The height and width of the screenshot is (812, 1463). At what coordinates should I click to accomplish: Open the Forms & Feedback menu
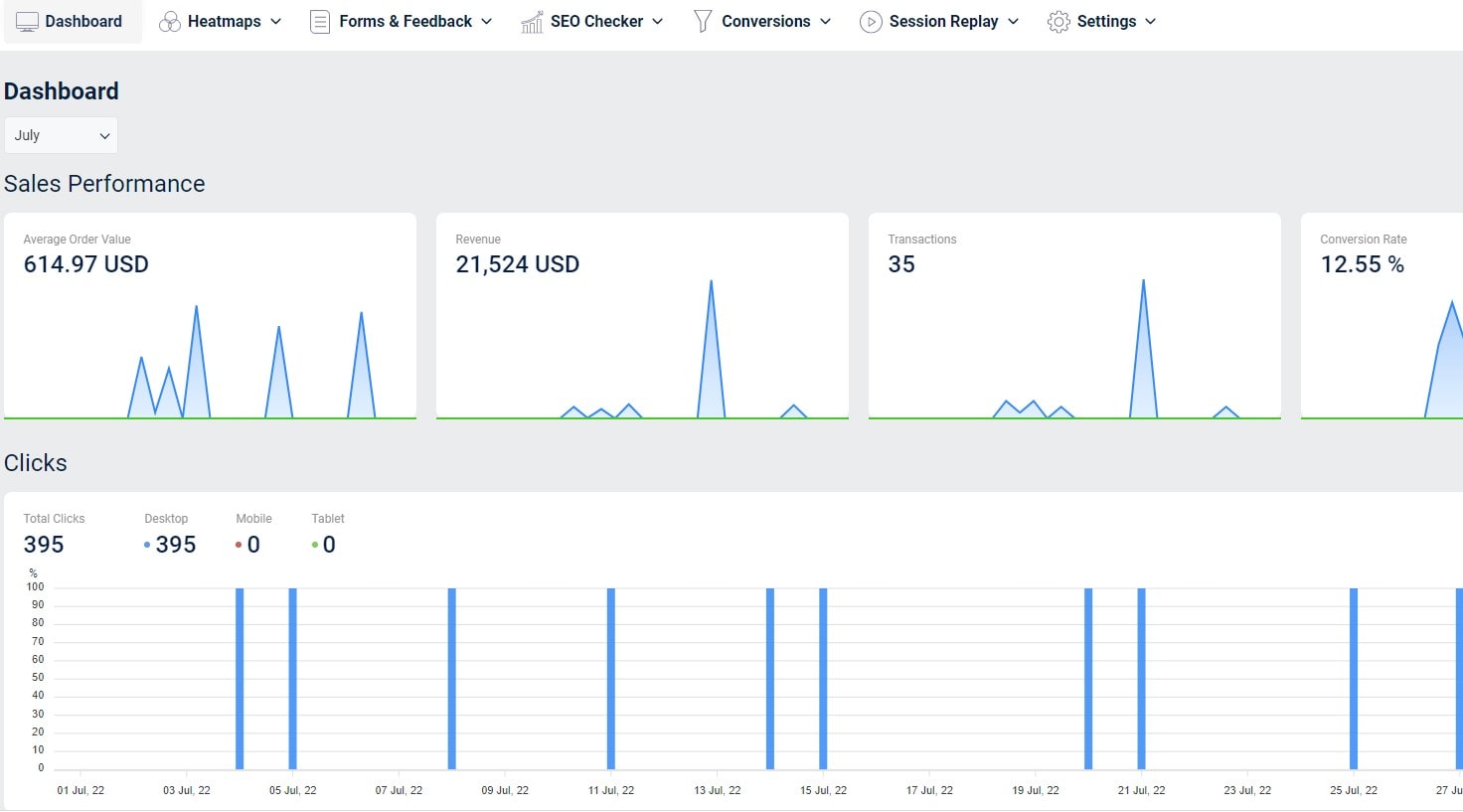(x=402, y=22)
